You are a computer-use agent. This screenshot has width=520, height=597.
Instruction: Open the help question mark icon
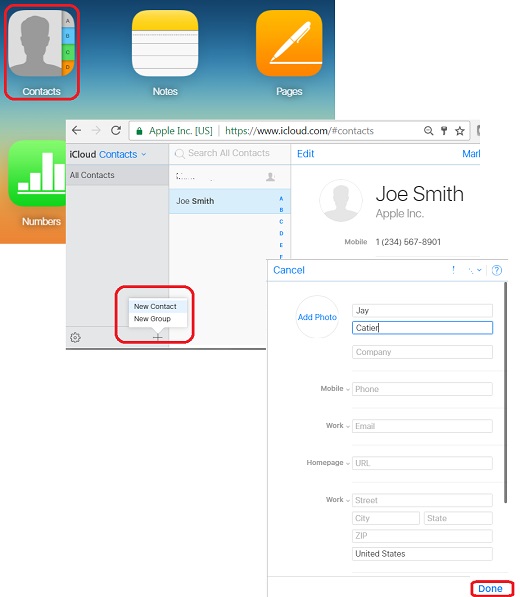click(497, 270)
